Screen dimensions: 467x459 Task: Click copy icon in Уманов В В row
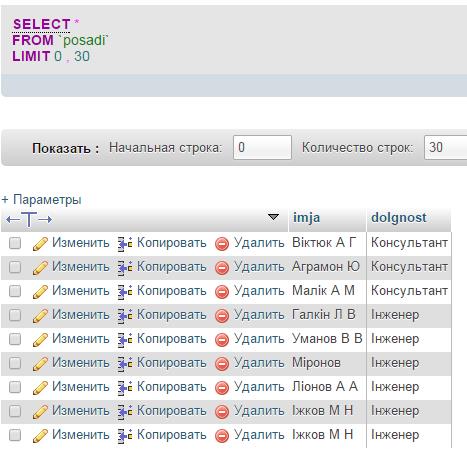click(x=125, y=340)
